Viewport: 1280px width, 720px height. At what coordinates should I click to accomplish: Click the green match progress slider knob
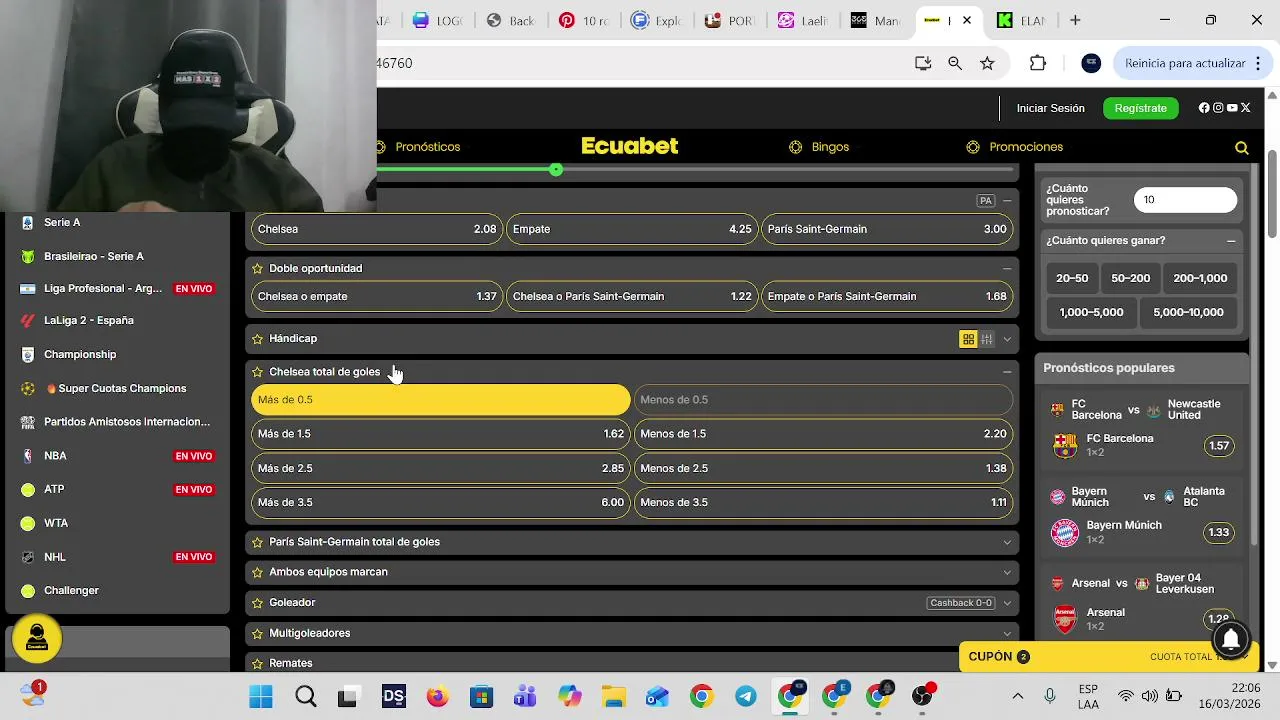pos(556,170)
